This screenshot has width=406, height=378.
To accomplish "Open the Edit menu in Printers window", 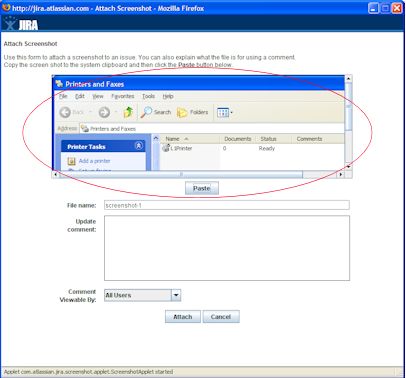I will click(80, 96).
